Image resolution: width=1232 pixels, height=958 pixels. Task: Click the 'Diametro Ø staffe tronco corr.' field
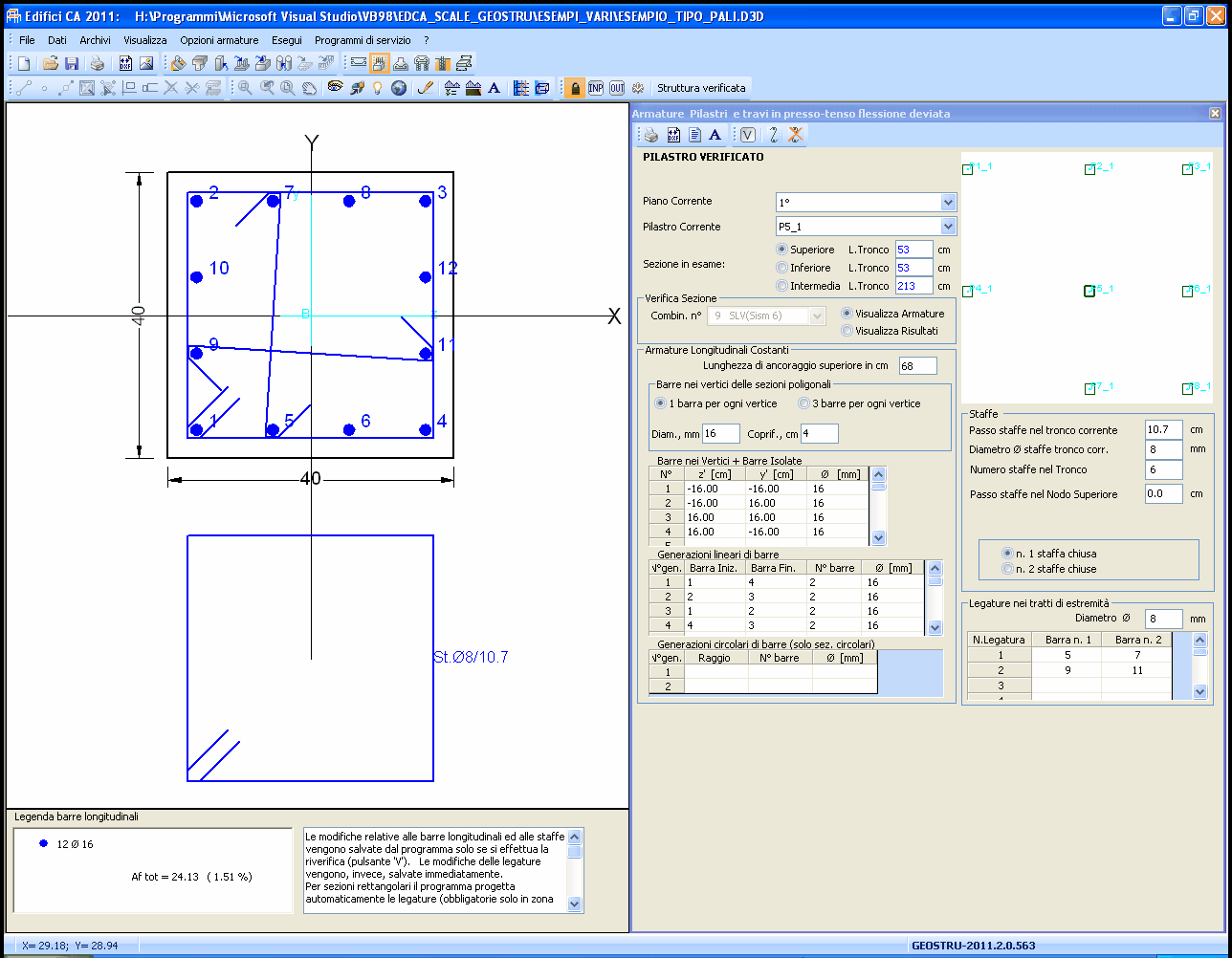(x=1164, y=449)
